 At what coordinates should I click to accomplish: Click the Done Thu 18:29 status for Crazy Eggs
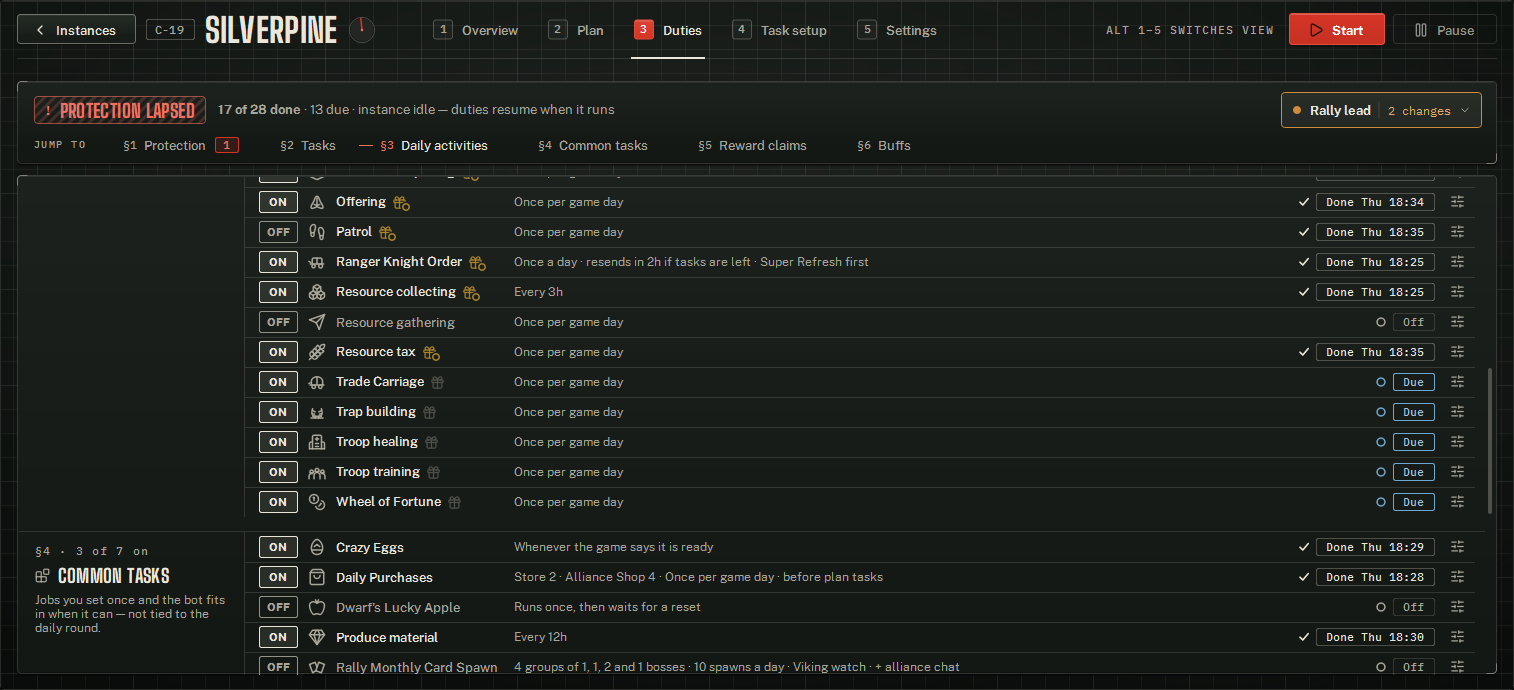tap(1375, 547)
